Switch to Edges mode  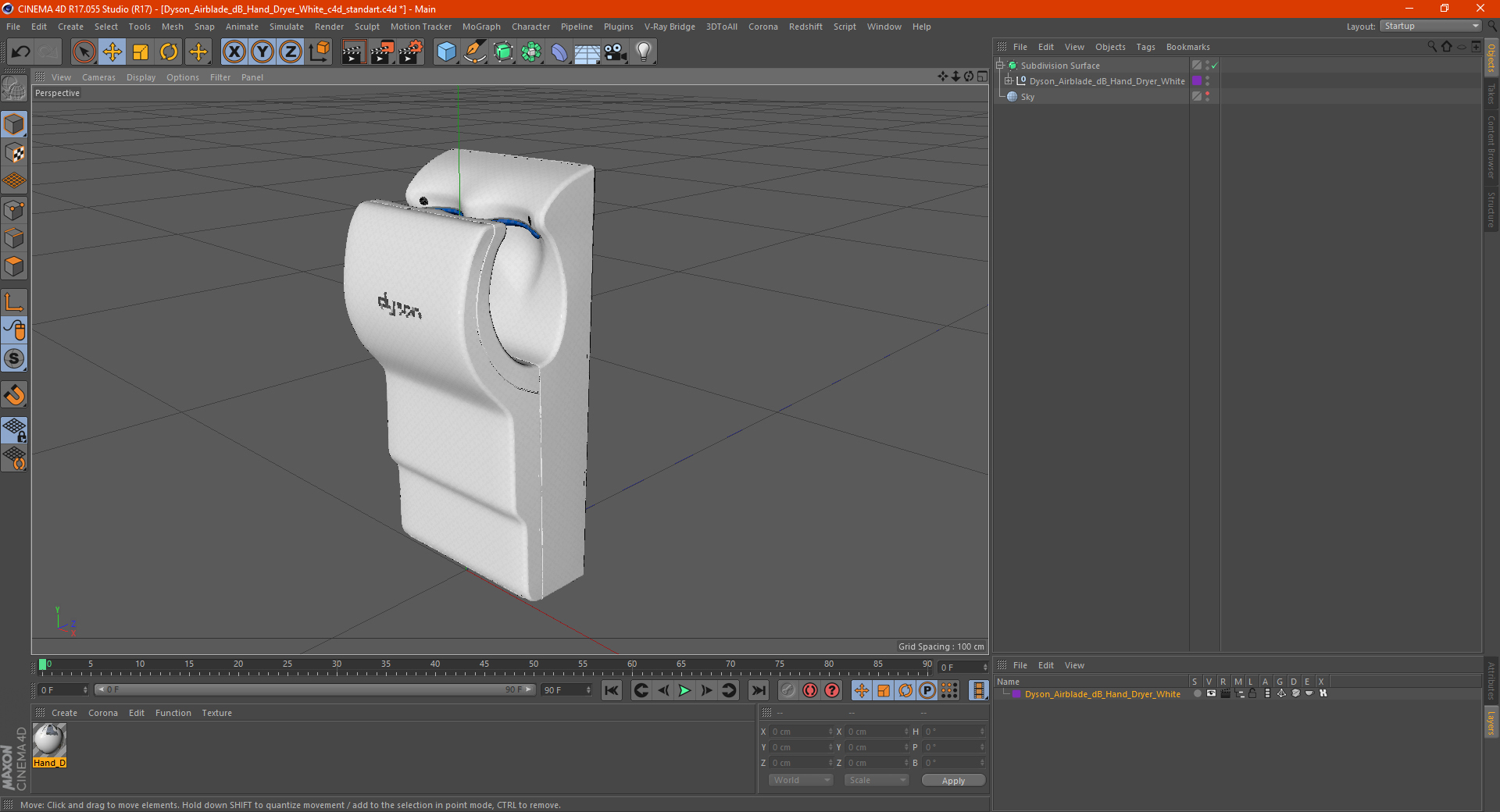pos(14,238)
